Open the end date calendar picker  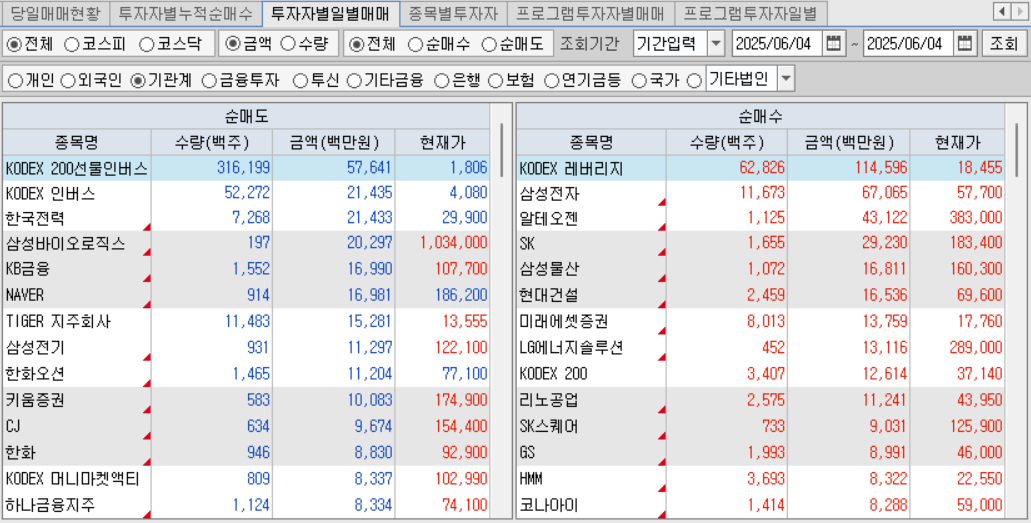click(x=965, y=44)
